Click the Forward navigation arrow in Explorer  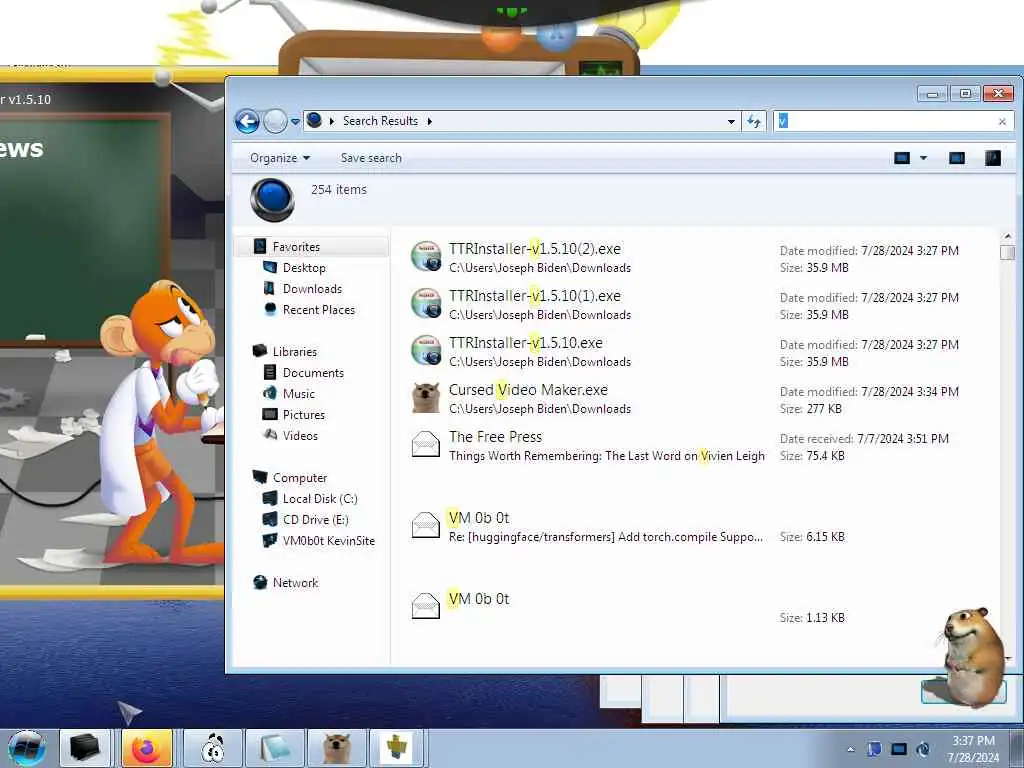tap(275, 121)
